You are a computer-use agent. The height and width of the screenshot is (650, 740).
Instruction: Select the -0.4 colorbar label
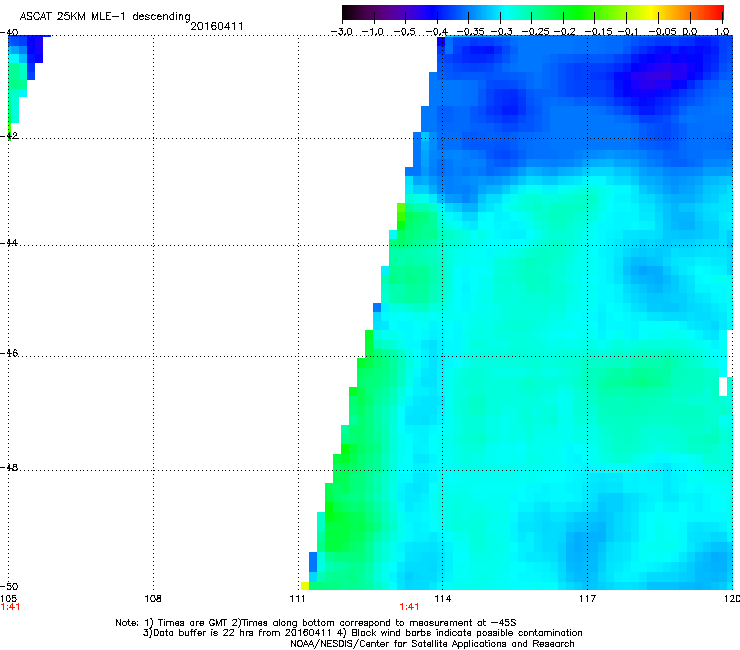[437, 32]
